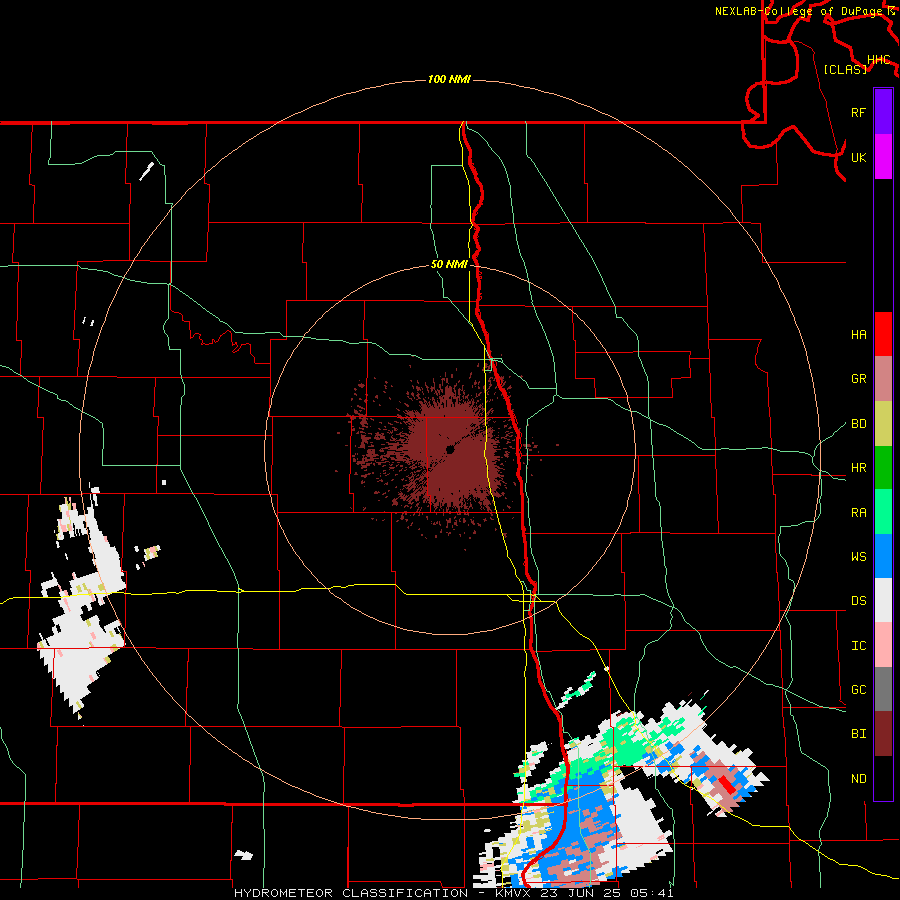
Task: Click the WS legend label
Action: pos(858,557)
